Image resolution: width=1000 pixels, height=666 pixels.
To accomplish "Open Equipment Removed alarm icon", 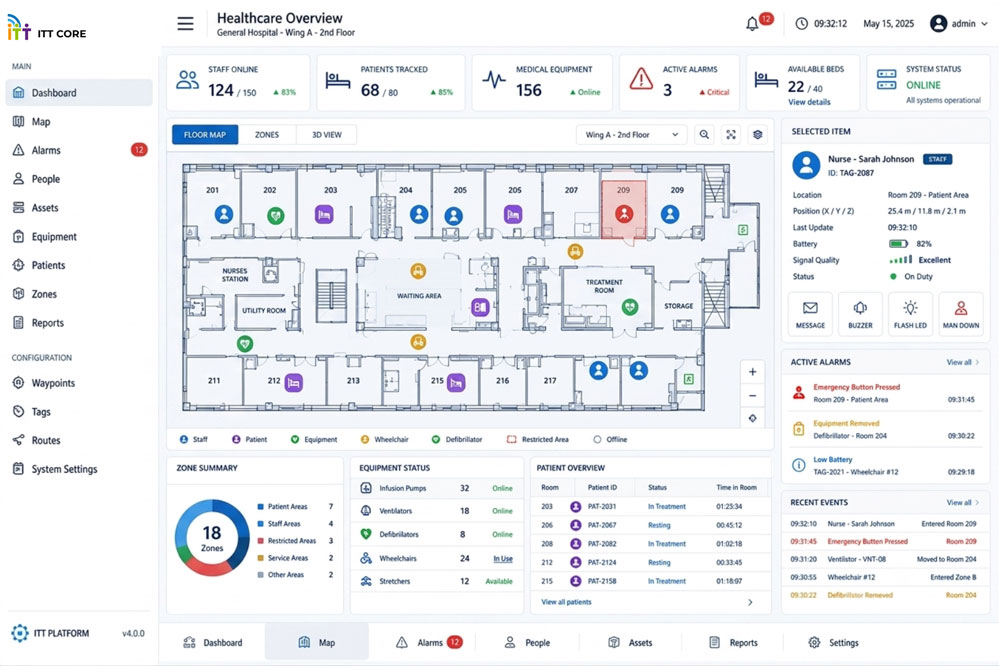I will point(798,429).
